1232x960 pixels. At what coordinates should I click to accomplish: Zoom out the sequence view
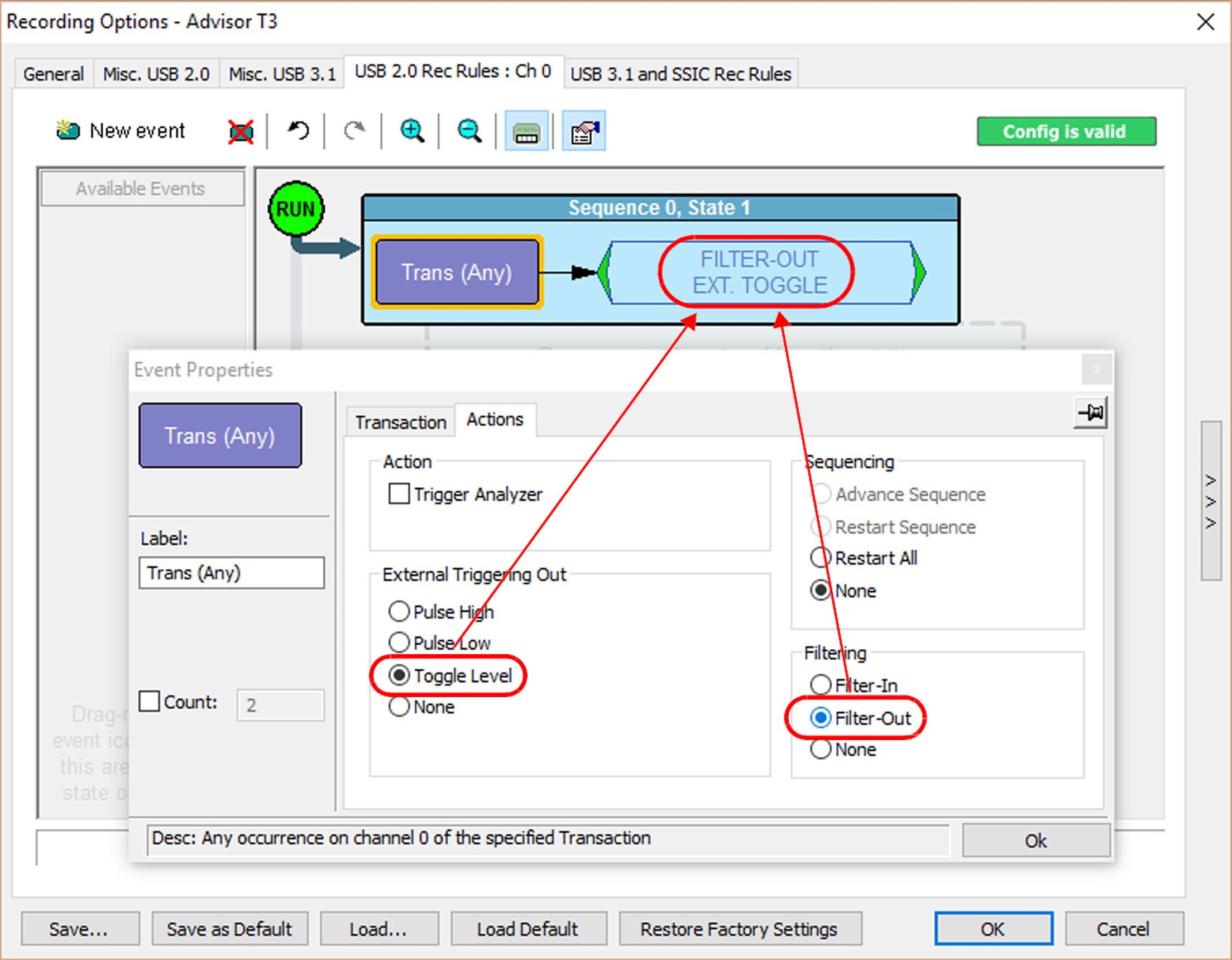(469, 131)
